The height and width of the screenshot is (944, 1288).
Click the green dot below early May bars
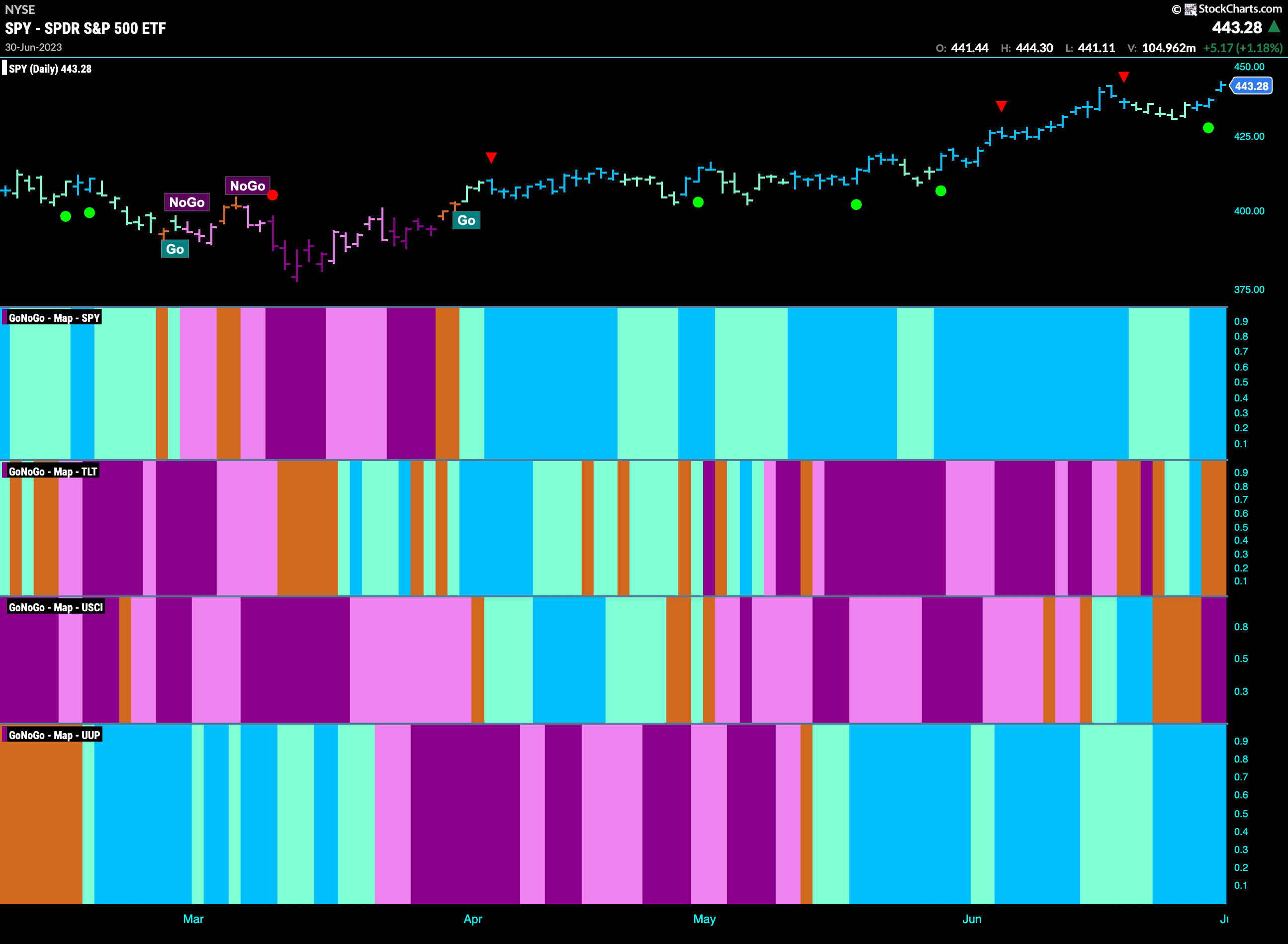(698, 202)
